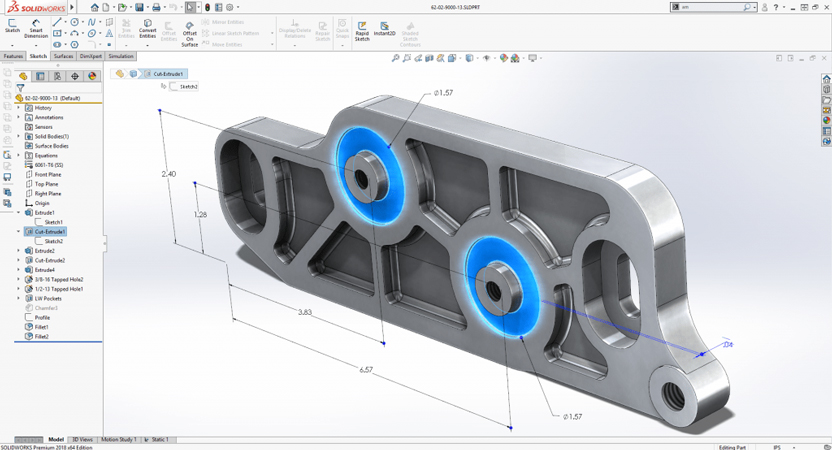The image size is (832, 450).
Task: Expand the Annotations folder in tree
Action: [x=19, y=118]
